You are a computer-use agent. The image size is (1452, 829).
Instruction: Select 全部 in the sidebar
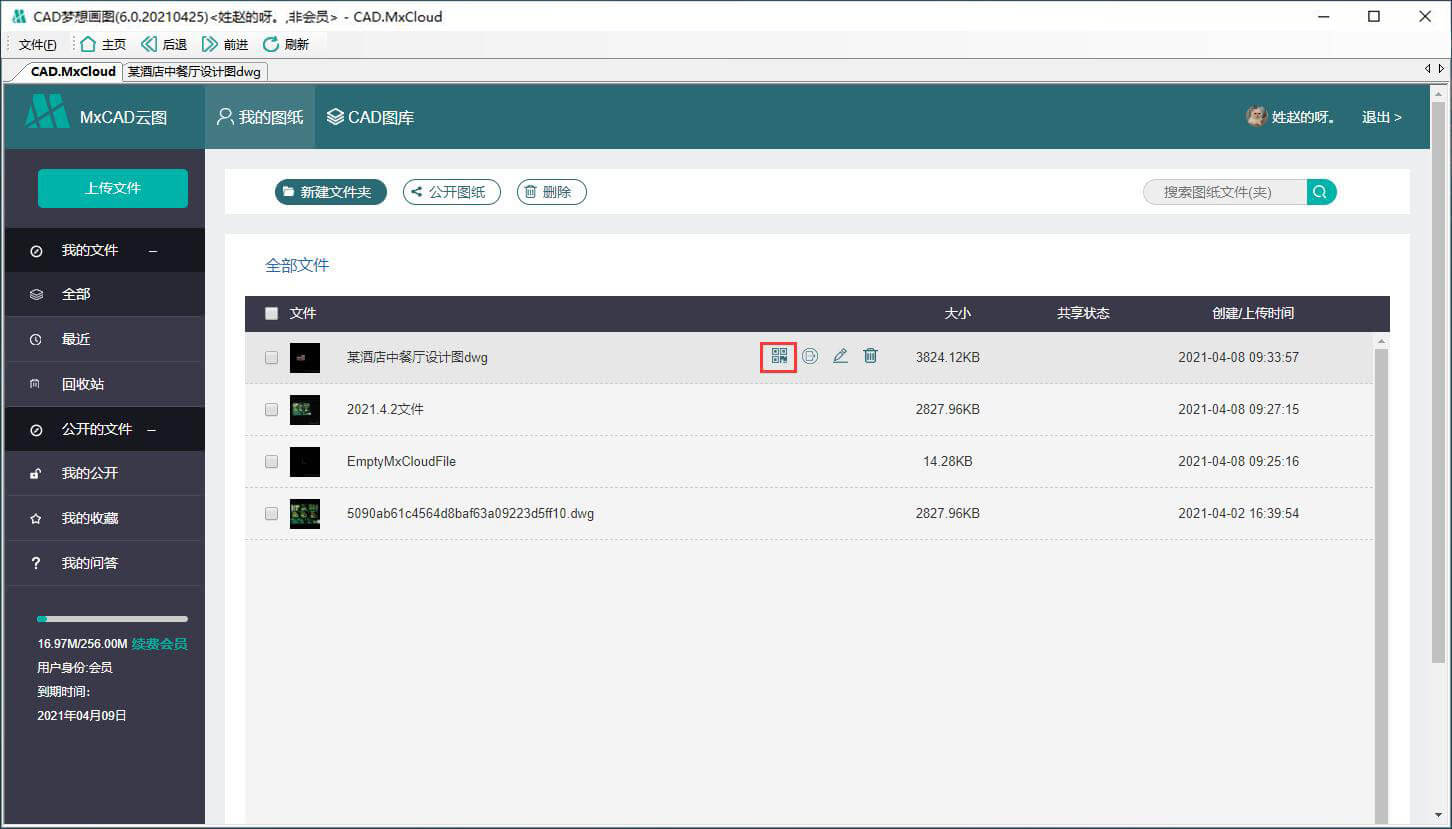tap(104, 294)
